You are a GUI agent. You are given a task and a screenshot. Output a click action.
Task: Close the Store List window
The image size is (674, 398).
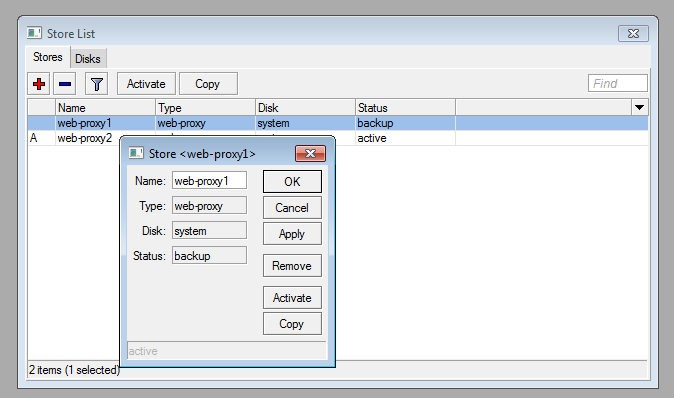pos(633,34)
